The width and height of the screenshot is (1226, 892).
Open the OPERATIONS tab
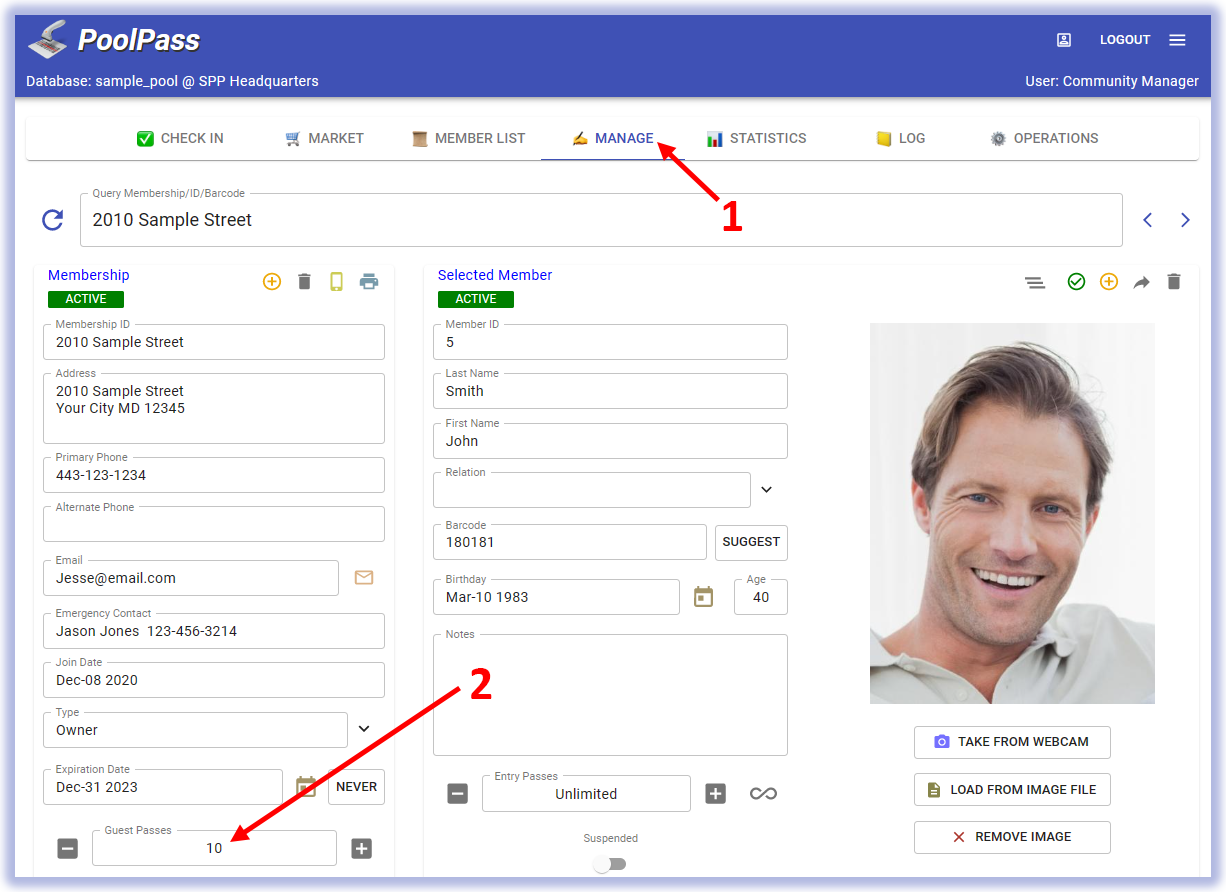tap(1045, 138)
